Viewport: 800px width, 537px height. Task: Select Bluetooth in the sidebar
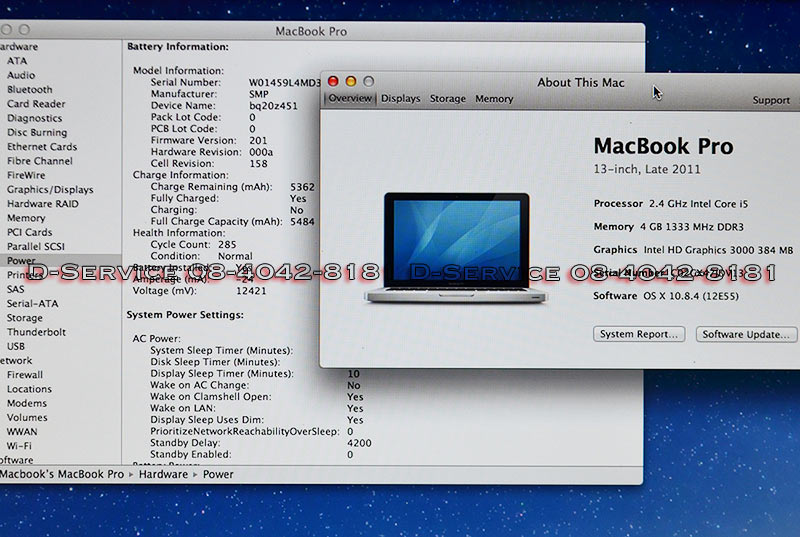[x=30, y=89]
